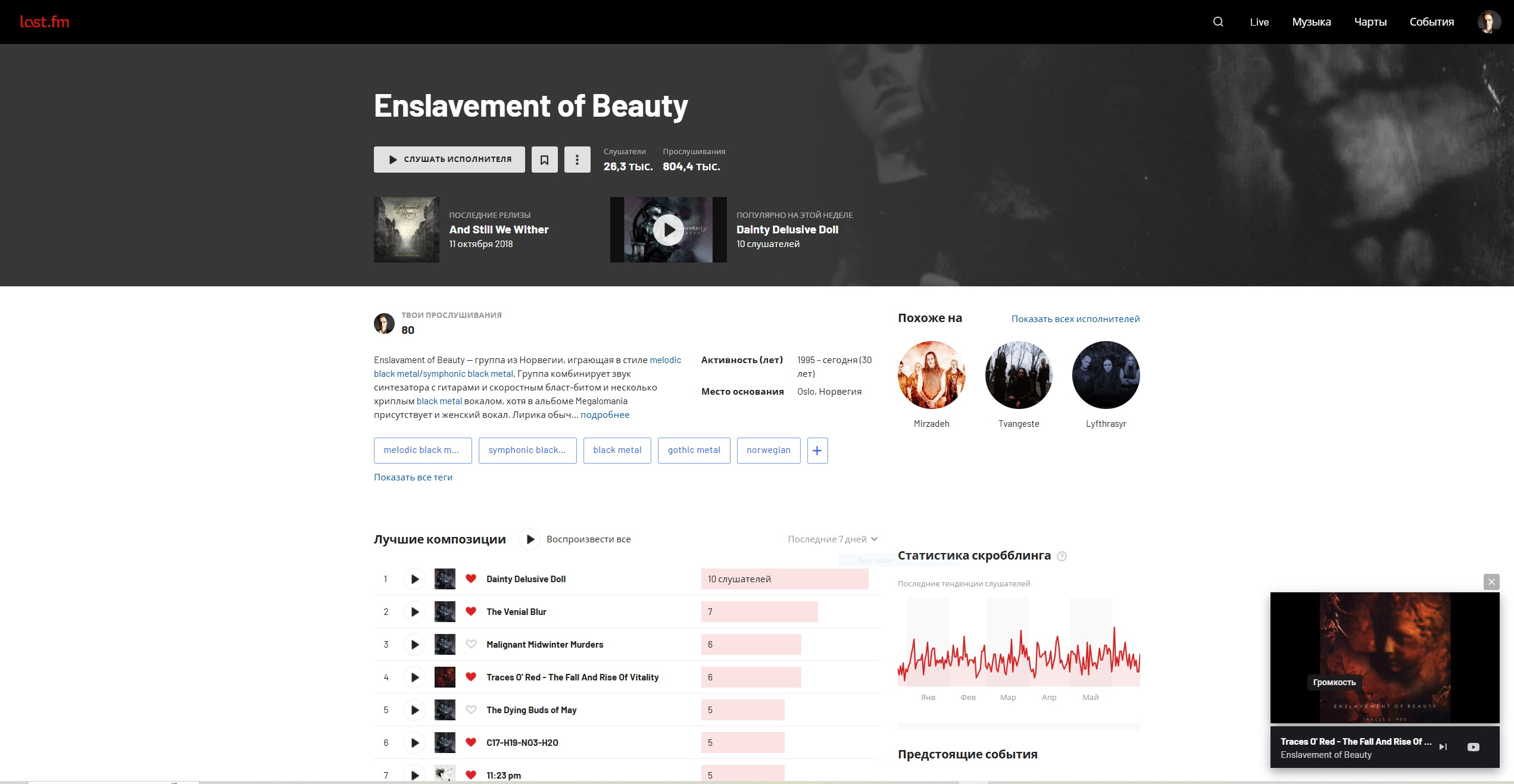This screenshot has height=784, width=1514.
Task: Love Malignant Midwinter Murders via heart
Action: 471,644
